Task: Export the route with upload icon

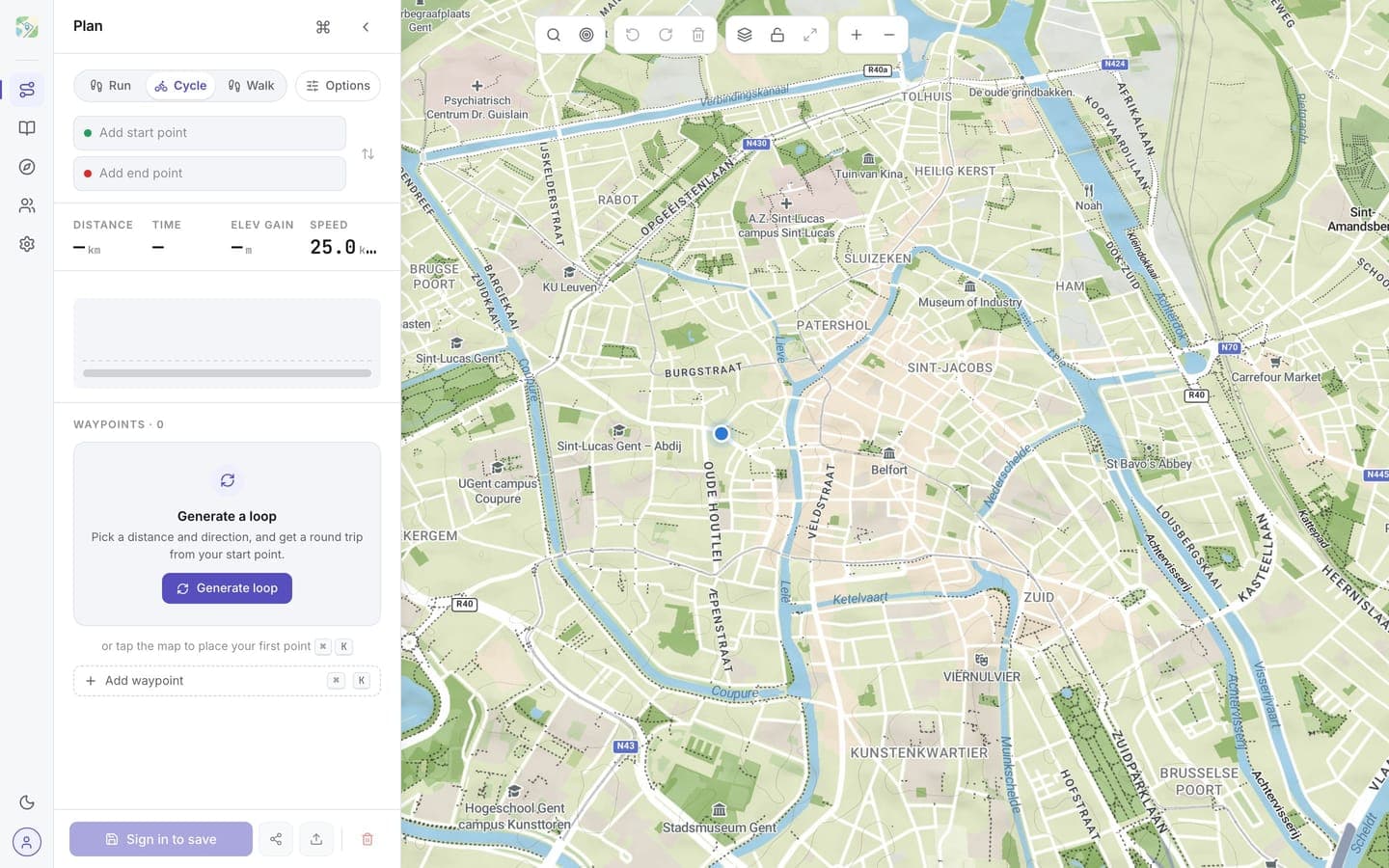Action: (x=316, y=839)
